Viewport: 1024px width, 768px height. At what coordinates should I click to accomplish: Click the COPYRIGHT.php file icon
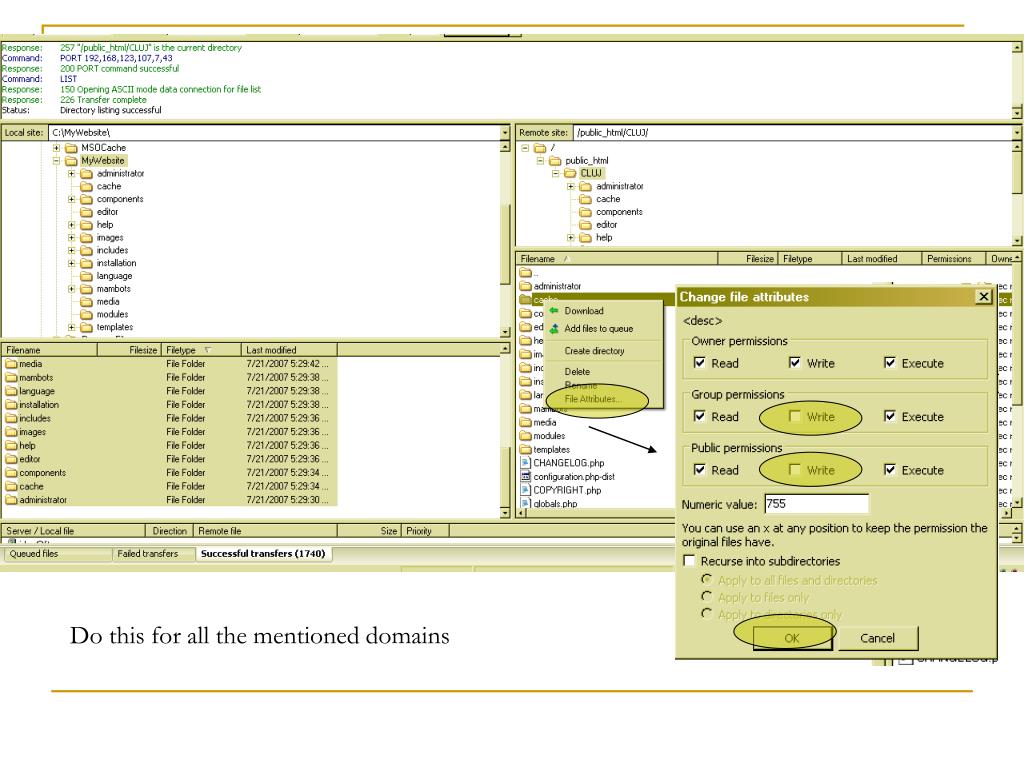[x=526, y=490]
